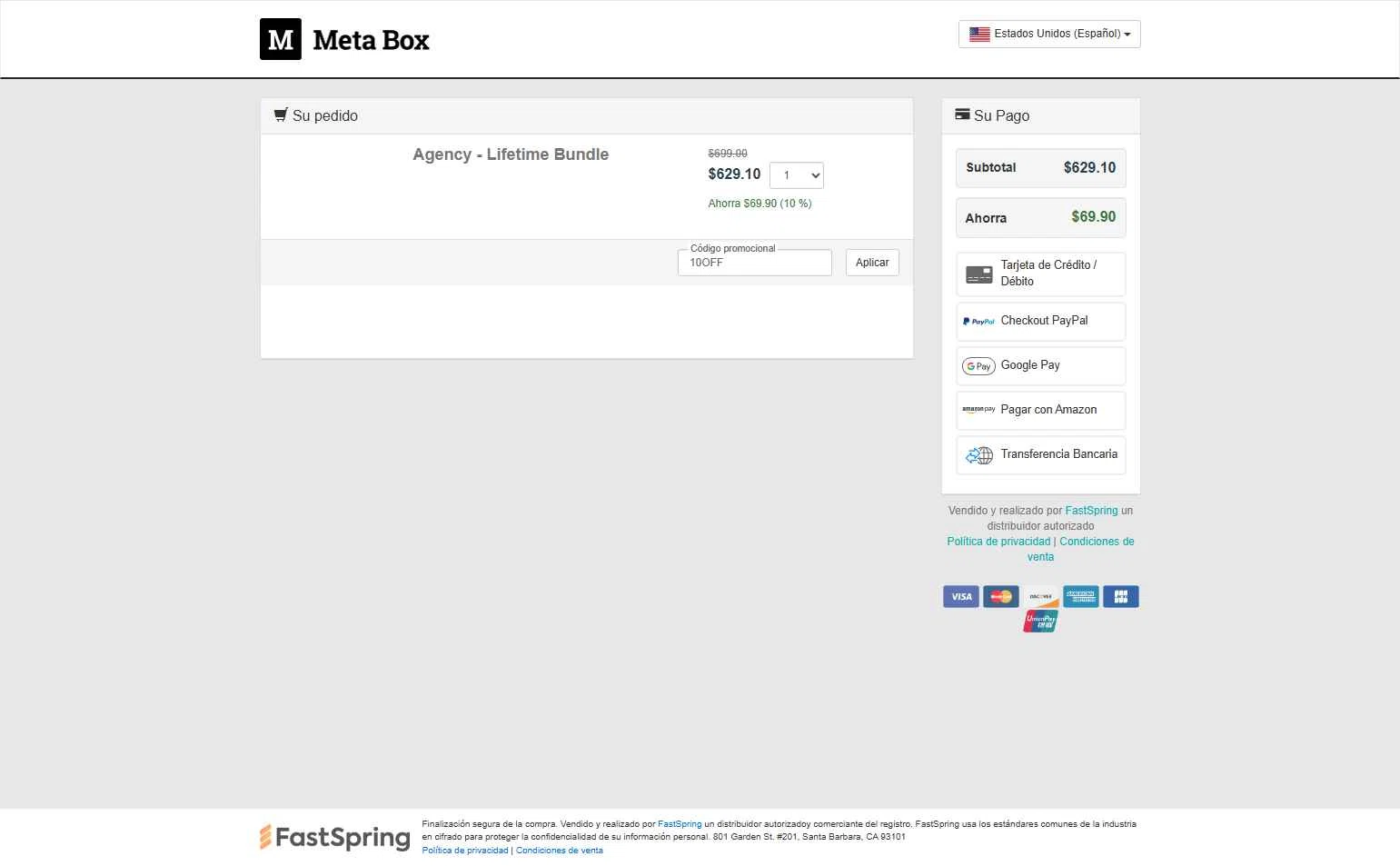Select Pagar con Amazon option
Image resolution: width=1400 pixels, height=866 pixels.
tap(1041, 411)
